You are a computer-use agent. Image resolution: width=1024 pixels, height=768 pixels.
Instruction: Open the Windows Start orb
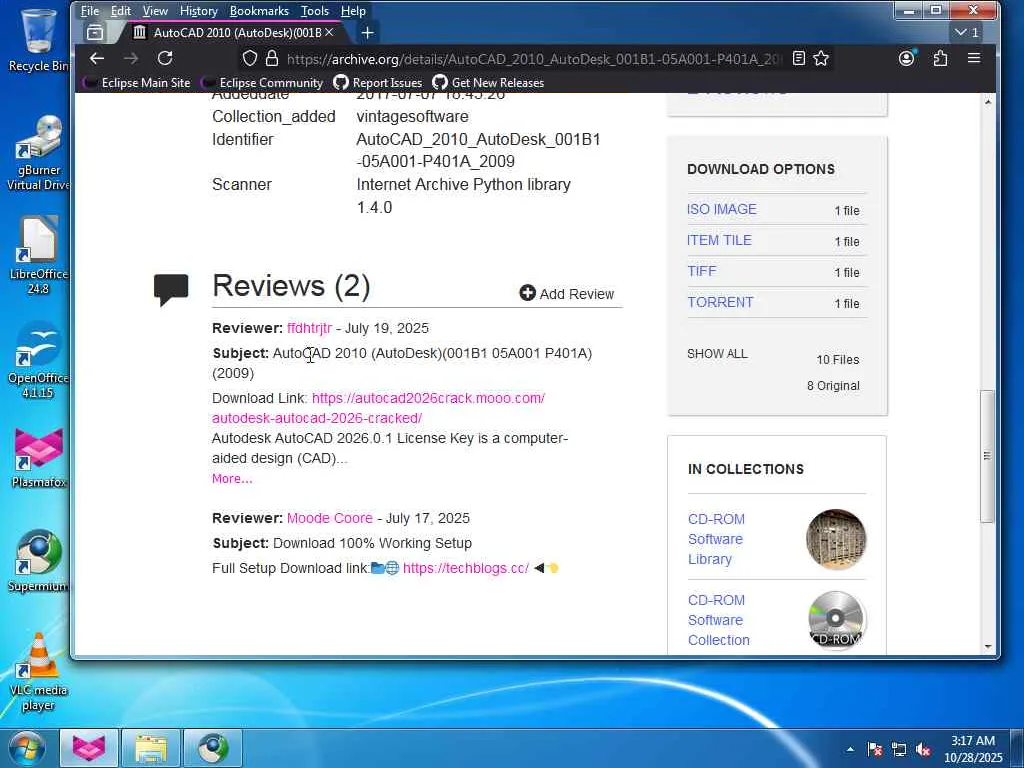[x=26, y=748]
